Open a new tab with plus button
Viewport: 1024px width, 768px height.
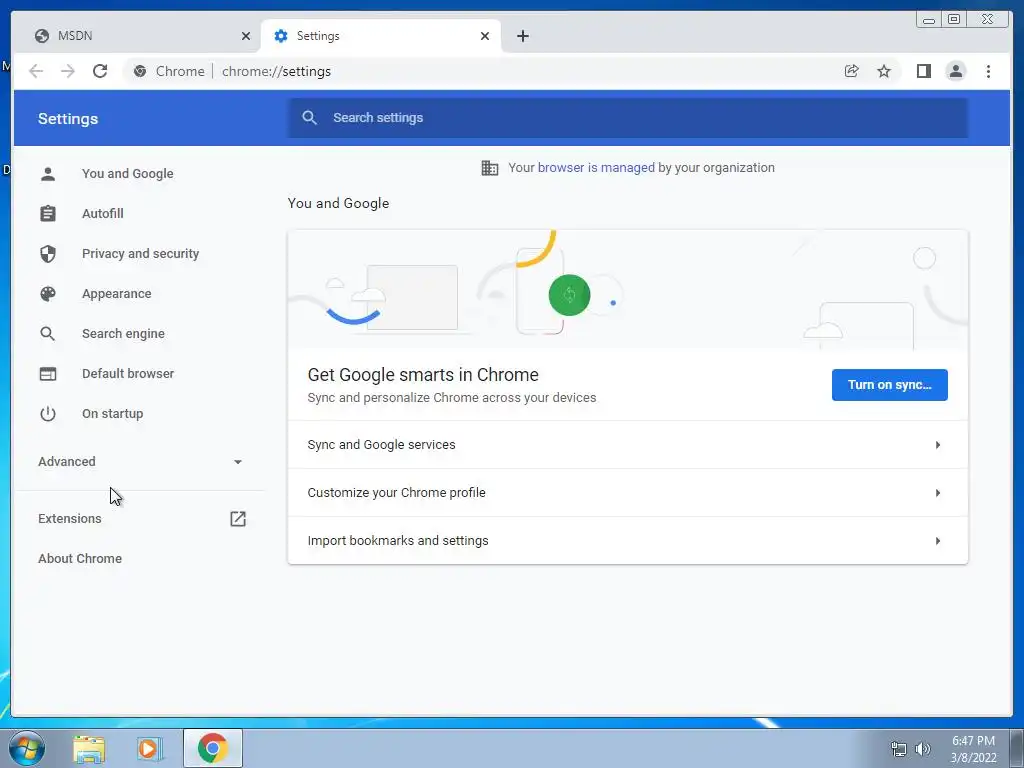click(x=522, y=36)
